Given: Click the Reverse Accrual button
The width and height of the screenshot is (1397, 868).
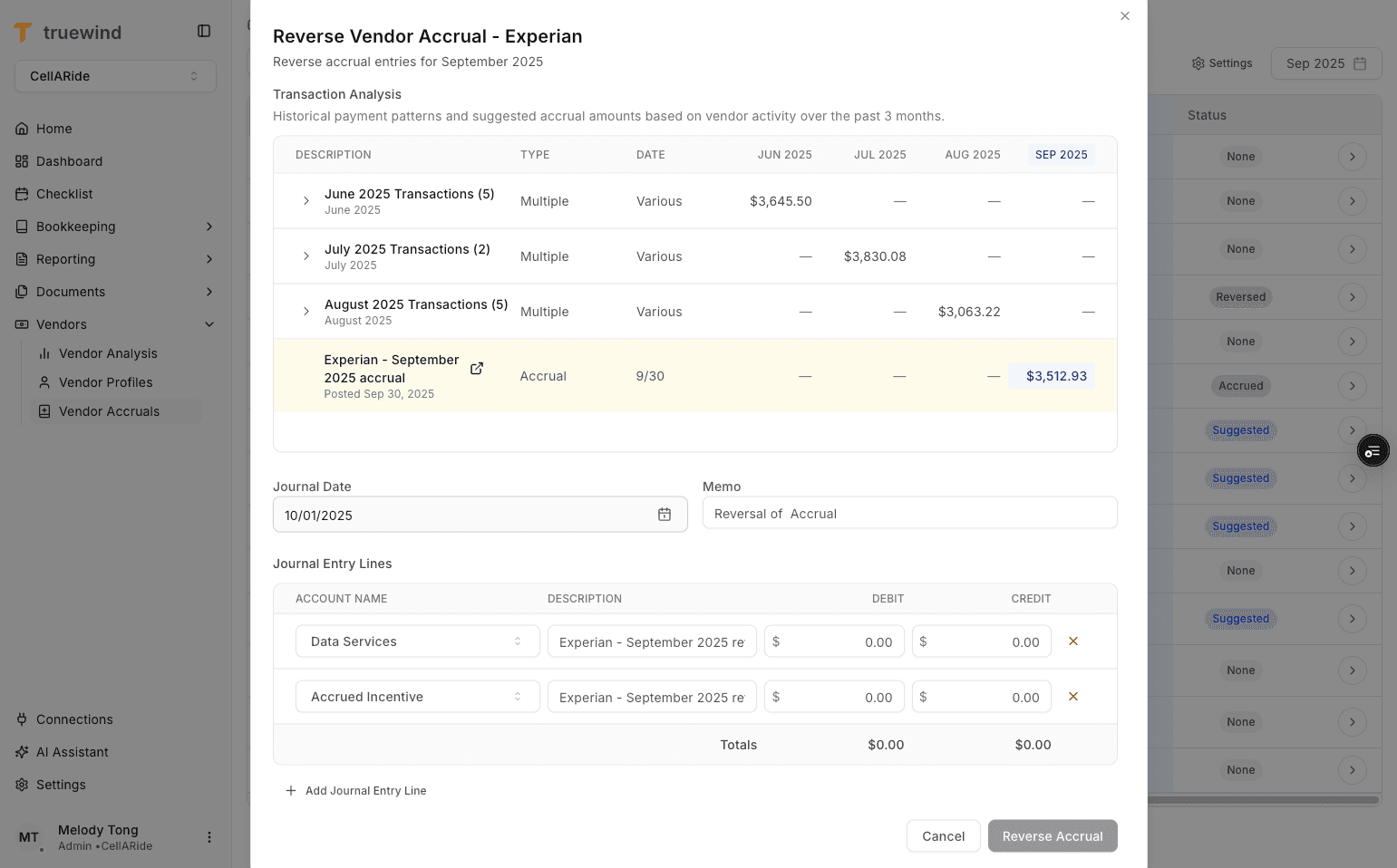Looking at the screenshot, I should [x=1053, y=836].
